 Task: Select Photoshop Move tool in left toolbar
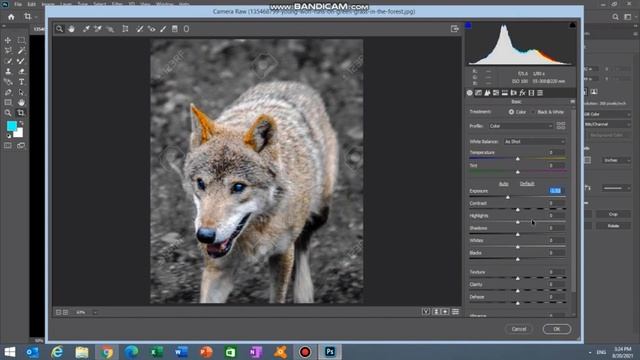(x=8, y=40)
